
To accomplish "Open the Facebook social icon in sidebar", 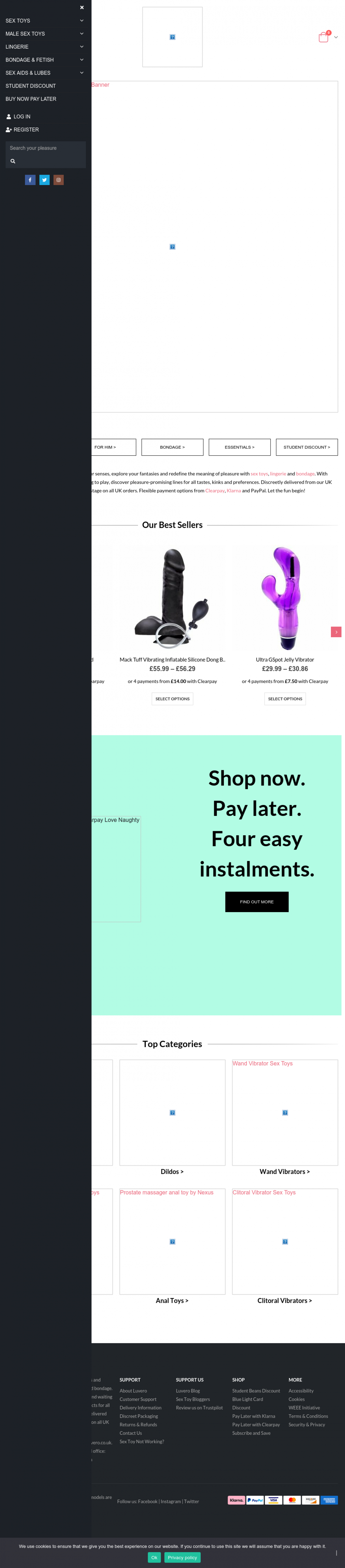I will (30, 180).
